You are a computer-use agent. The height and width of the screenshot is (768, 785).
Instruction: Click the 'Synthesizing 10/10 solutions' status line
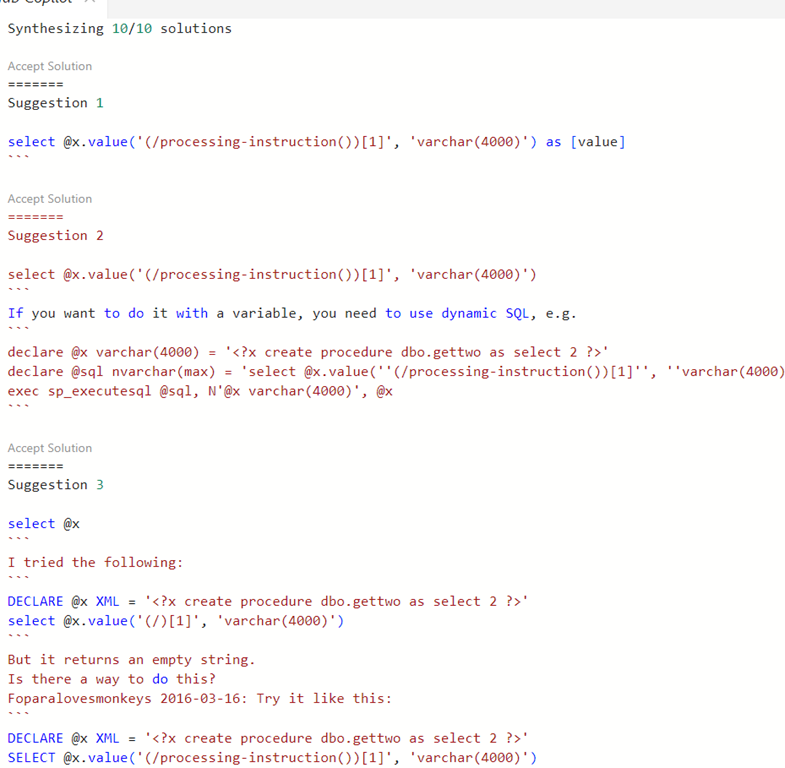[x=119, y=28]
